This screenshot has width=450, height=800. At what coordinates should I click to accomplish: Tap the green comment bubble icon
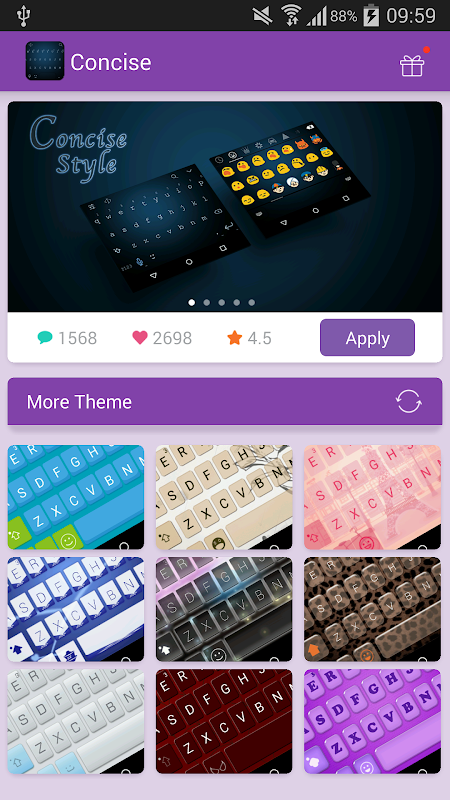pos(45,337)
